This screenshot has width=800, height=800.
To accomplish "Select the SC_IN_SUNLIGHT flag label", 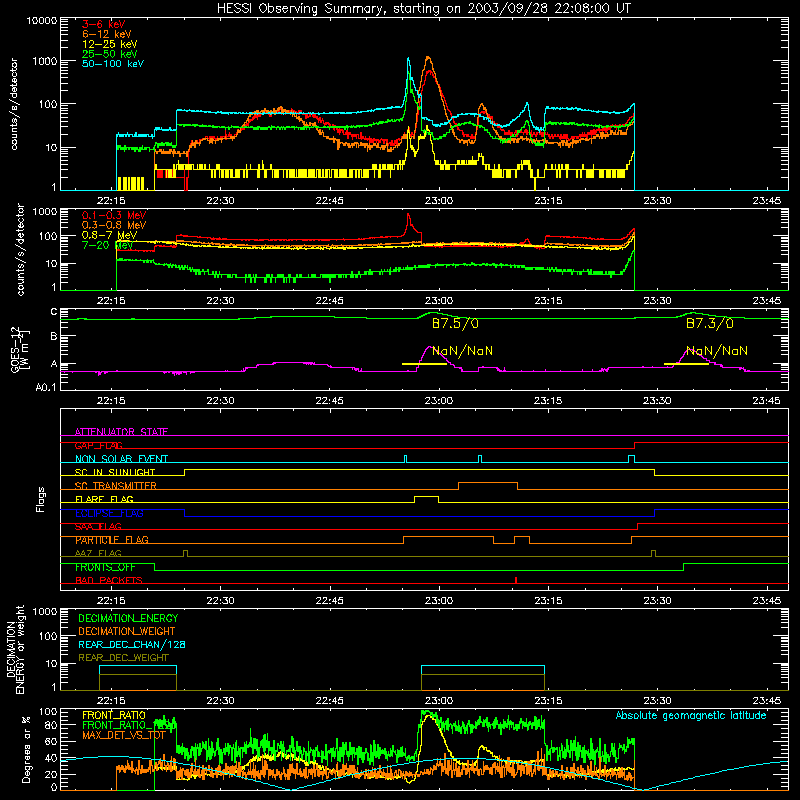I will click(x=115, y=472).
